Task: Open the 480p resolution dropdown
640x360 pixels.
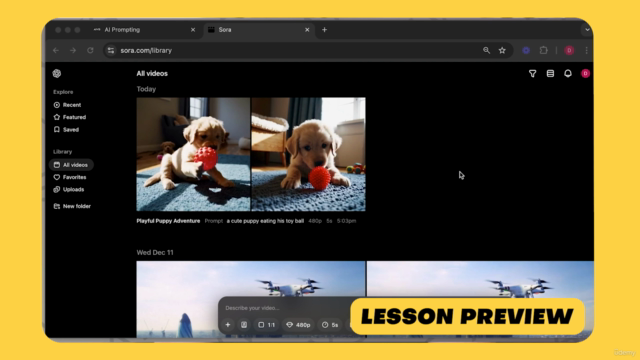Action: click(298, 325)
